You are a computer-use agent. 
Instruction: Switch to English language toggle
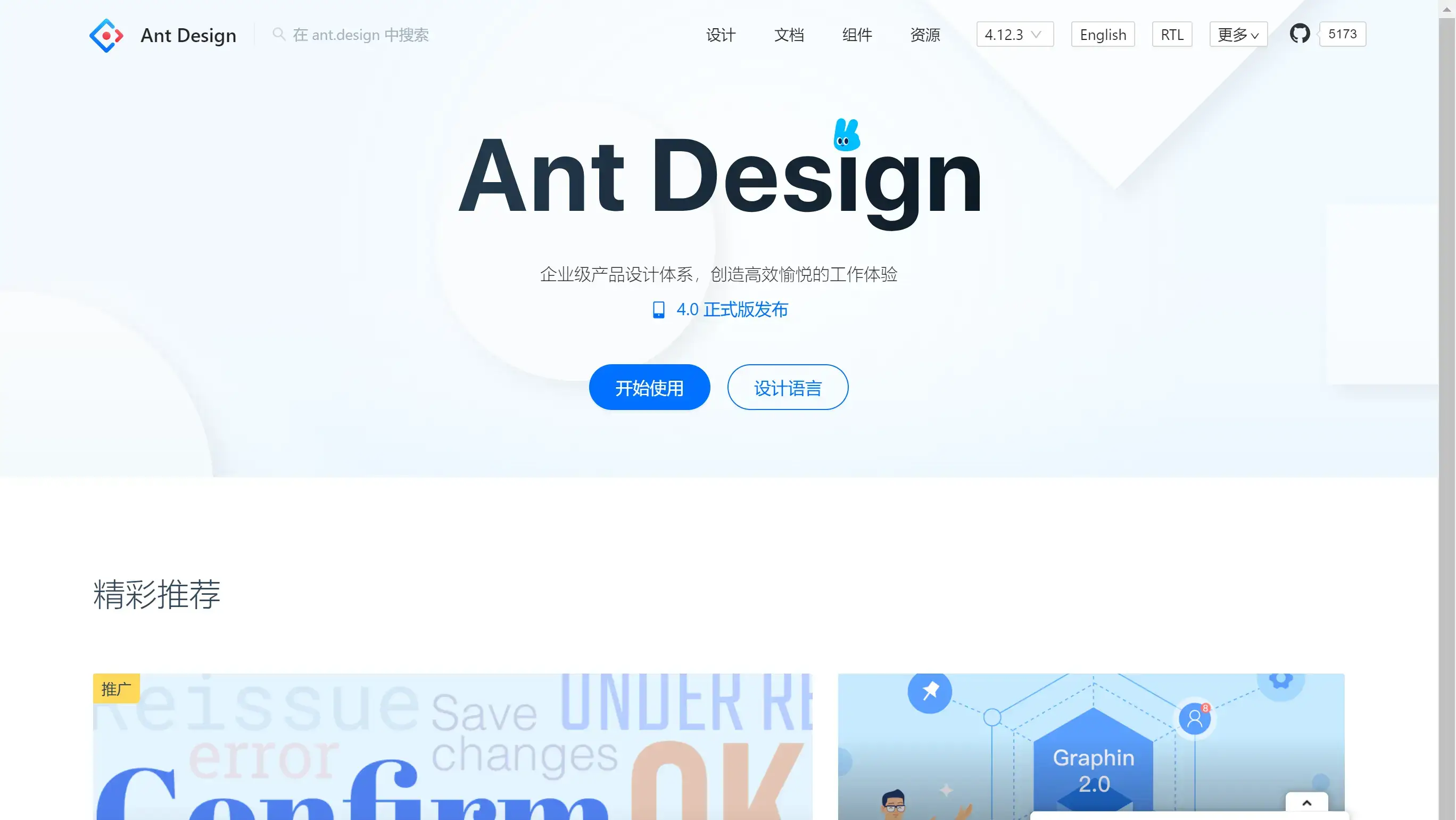click(x=1103, y=34)
